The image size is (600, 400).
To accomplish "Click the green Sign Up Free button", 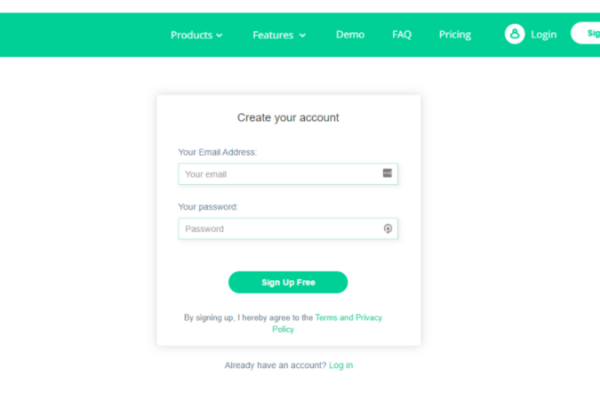I will pyautogui.click(x=288, y=282).
